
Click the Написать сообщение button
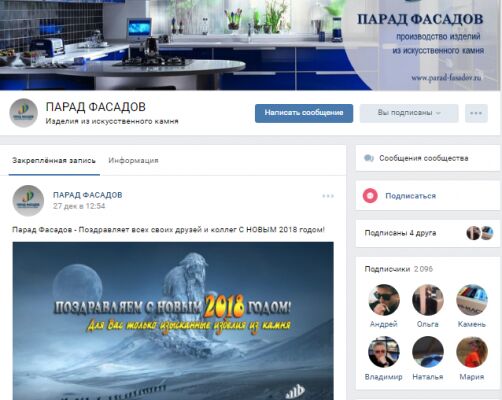(304, 113)
